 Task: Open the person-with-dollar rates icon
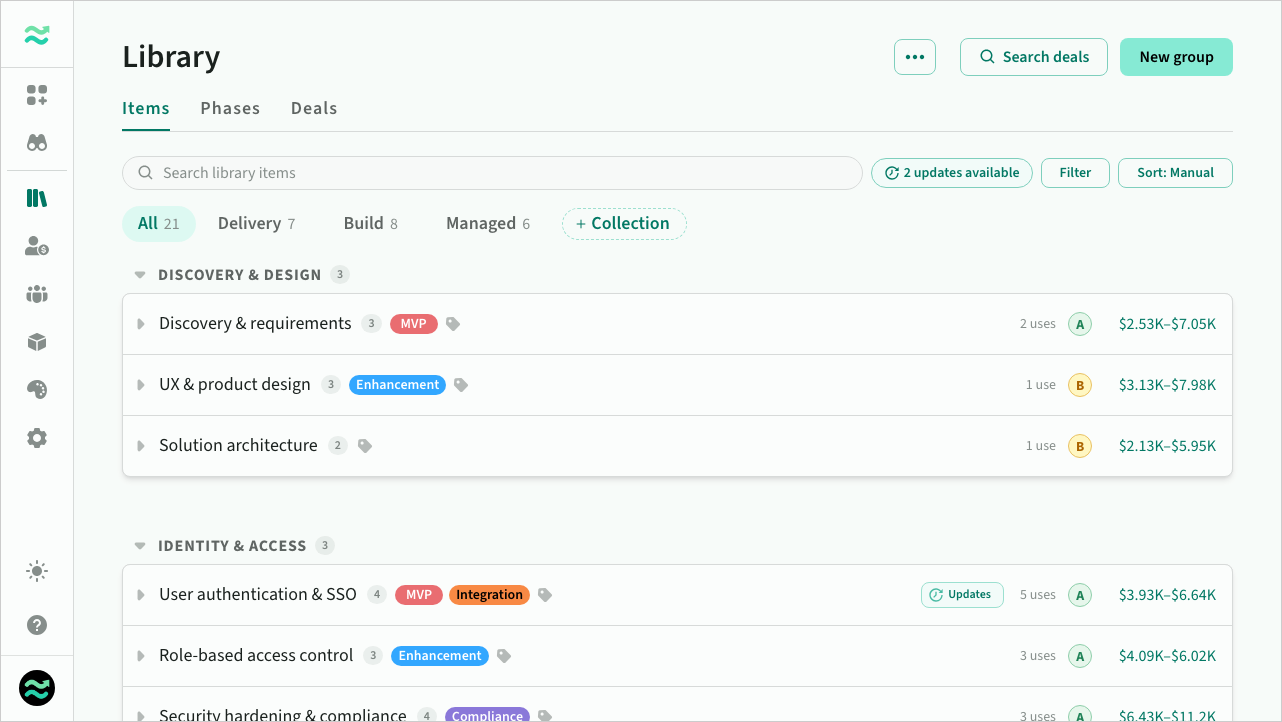click(x=37, y=246)
